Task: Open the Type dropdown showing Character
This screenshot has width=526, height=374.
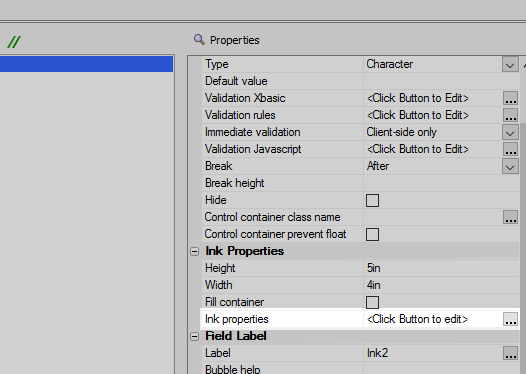Action: (x=510, y=64)
